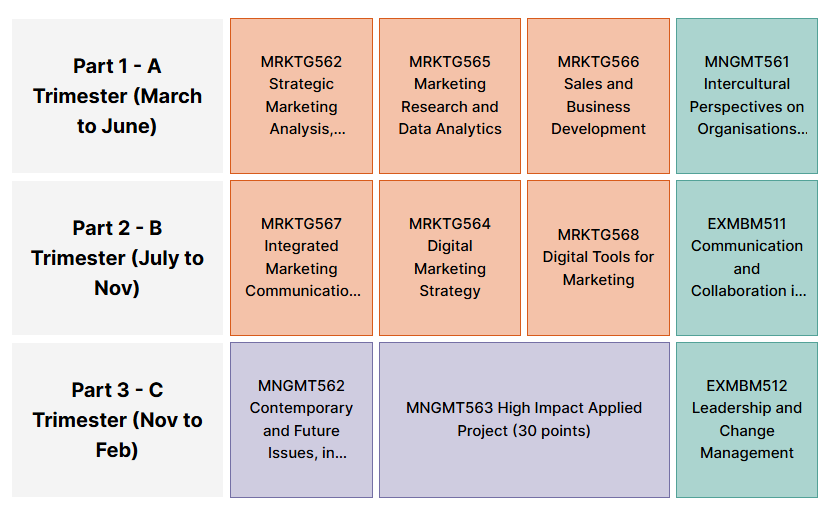Open MRKTG567 Integrated Marketing Communications cell
839x508 pixels.
301,257
